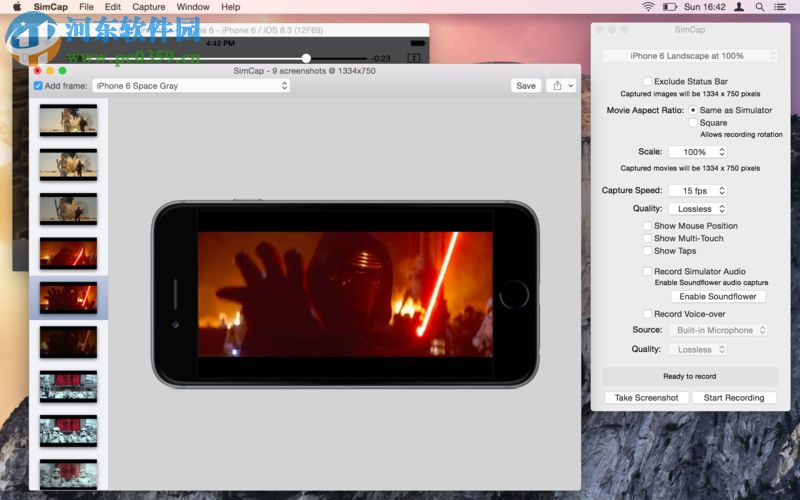Select the ninth screenshot thumbnail at bottom
Viewport: 800px width, 500px height.
(x=68, y=474)
